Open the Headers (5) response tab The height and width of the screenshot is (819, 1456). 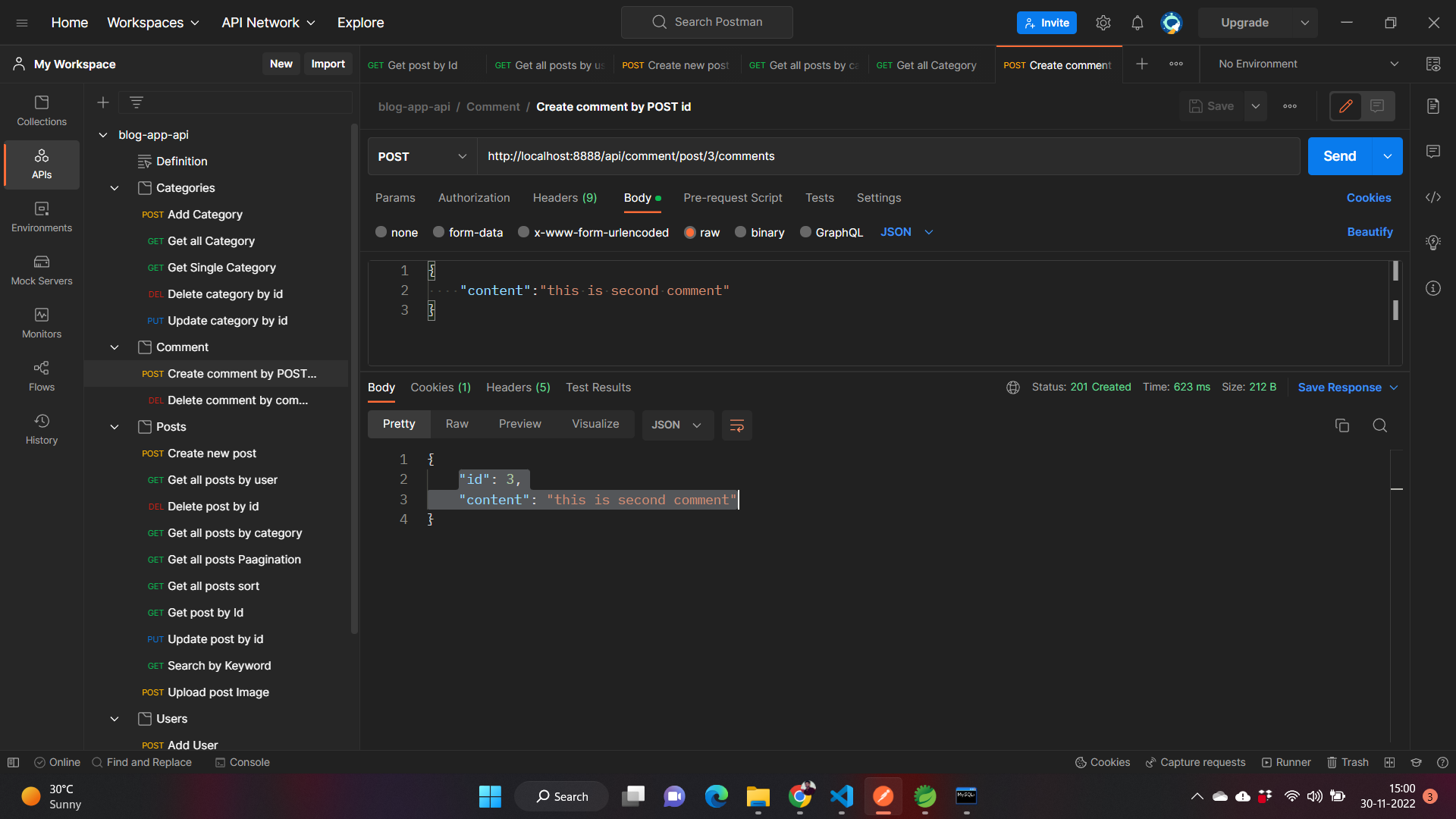(x=518, y=388)
